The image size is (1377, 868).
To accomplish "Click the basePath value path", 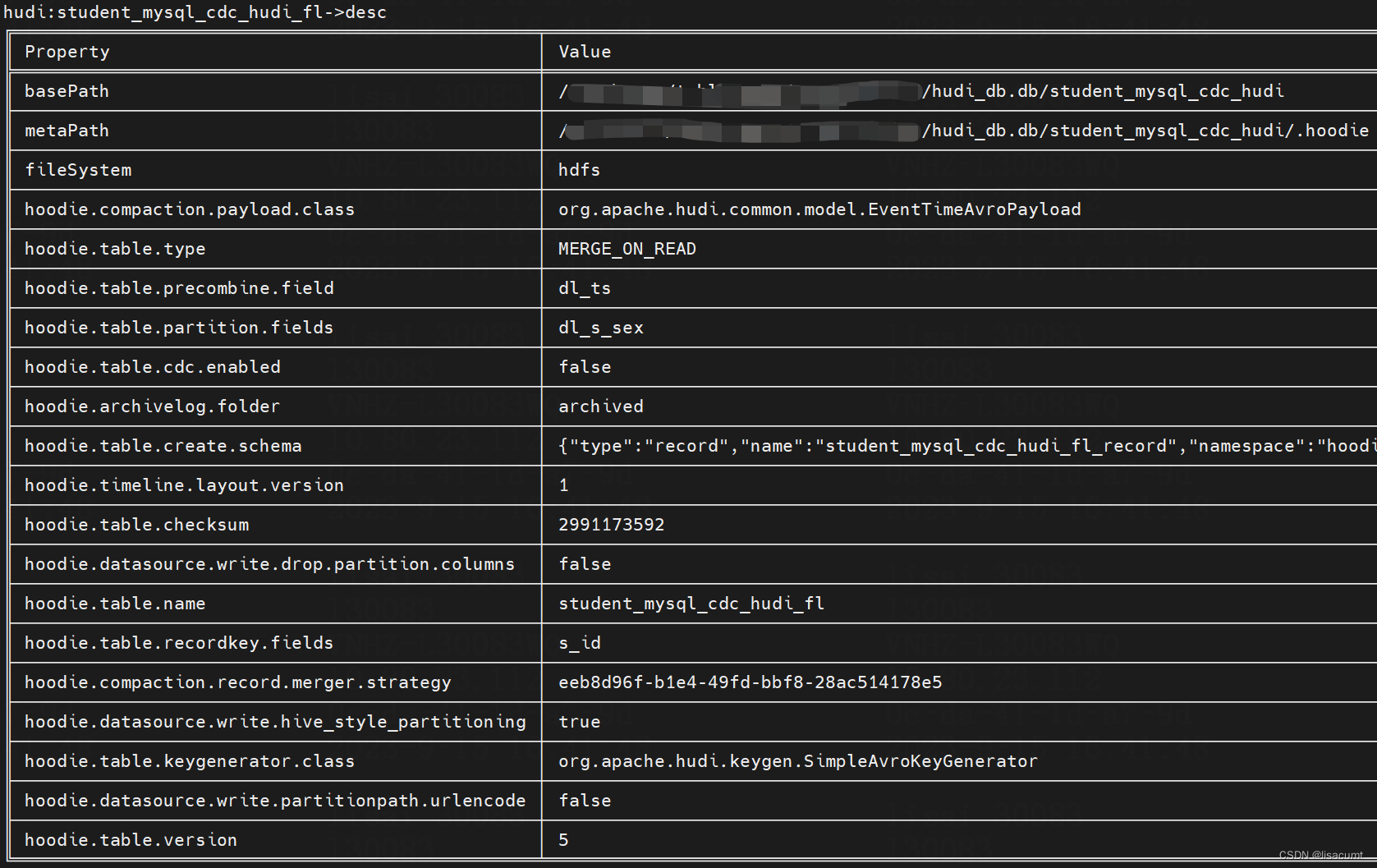I will (921, 91).
